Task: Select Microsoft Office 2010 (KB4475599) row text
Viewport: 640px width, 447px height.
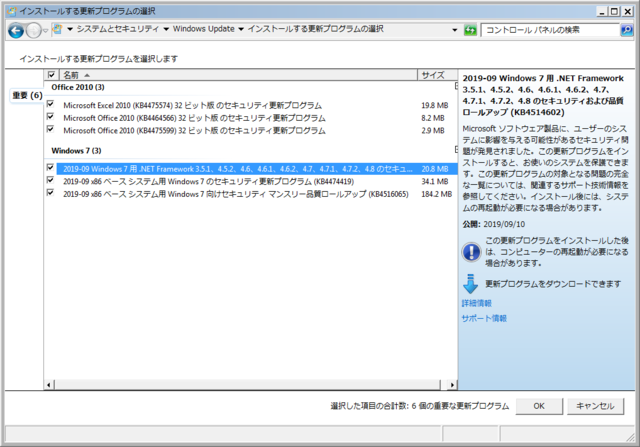Action: click(194, 131)
